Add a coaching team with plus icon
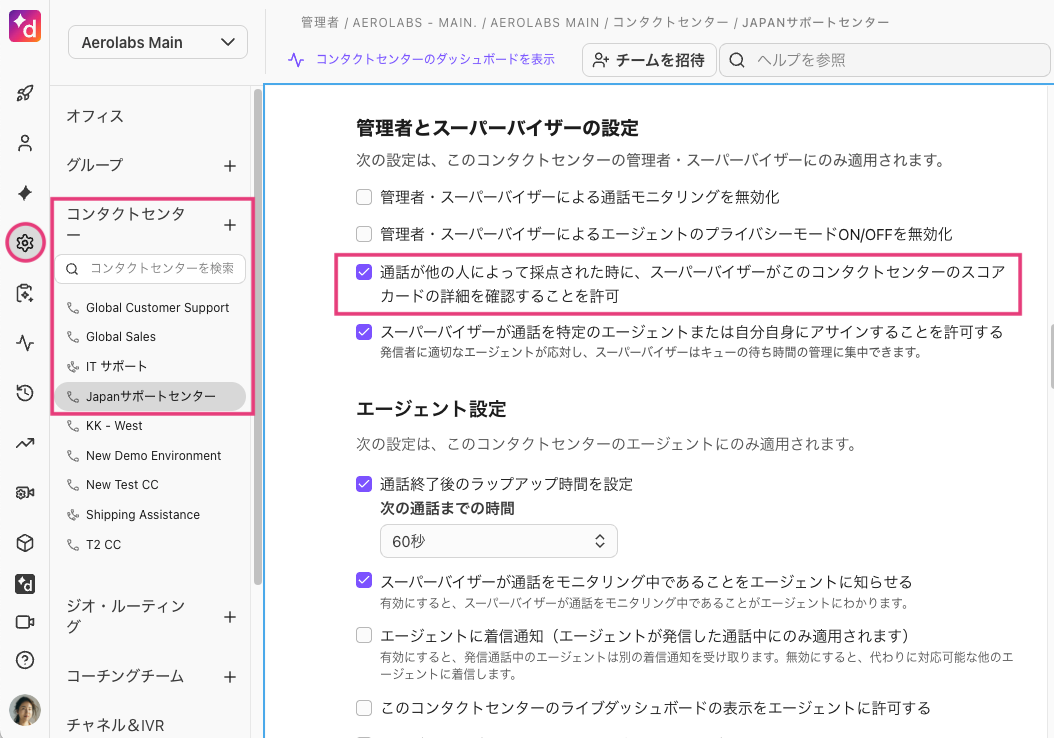 coord(230,677)
